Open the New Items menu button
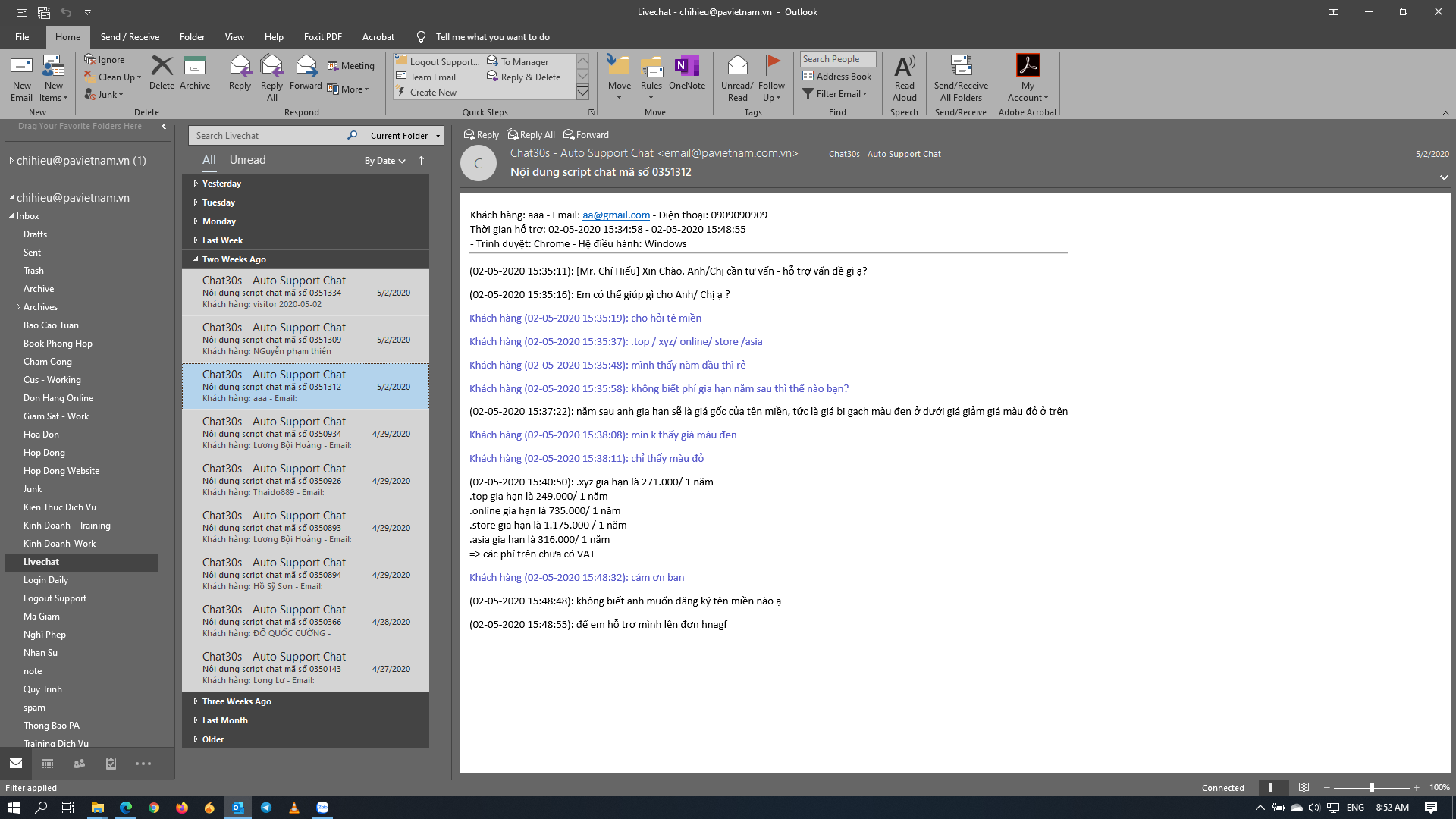This screenshot has width=1456, height=819. coord(53,78)
